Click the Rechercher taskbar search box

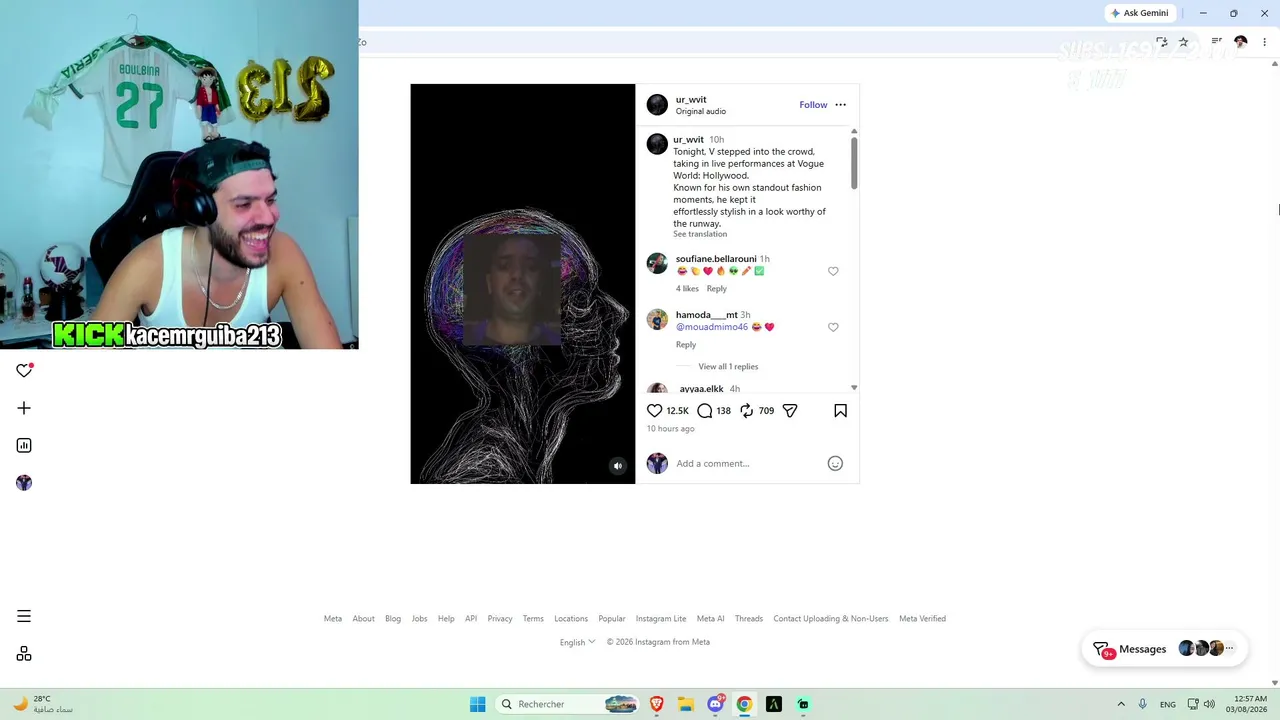(x=568, y=704)
